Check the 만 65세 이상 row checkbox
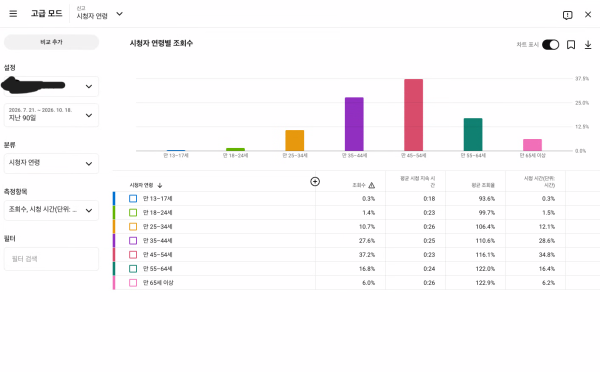 tap(133, 283)
